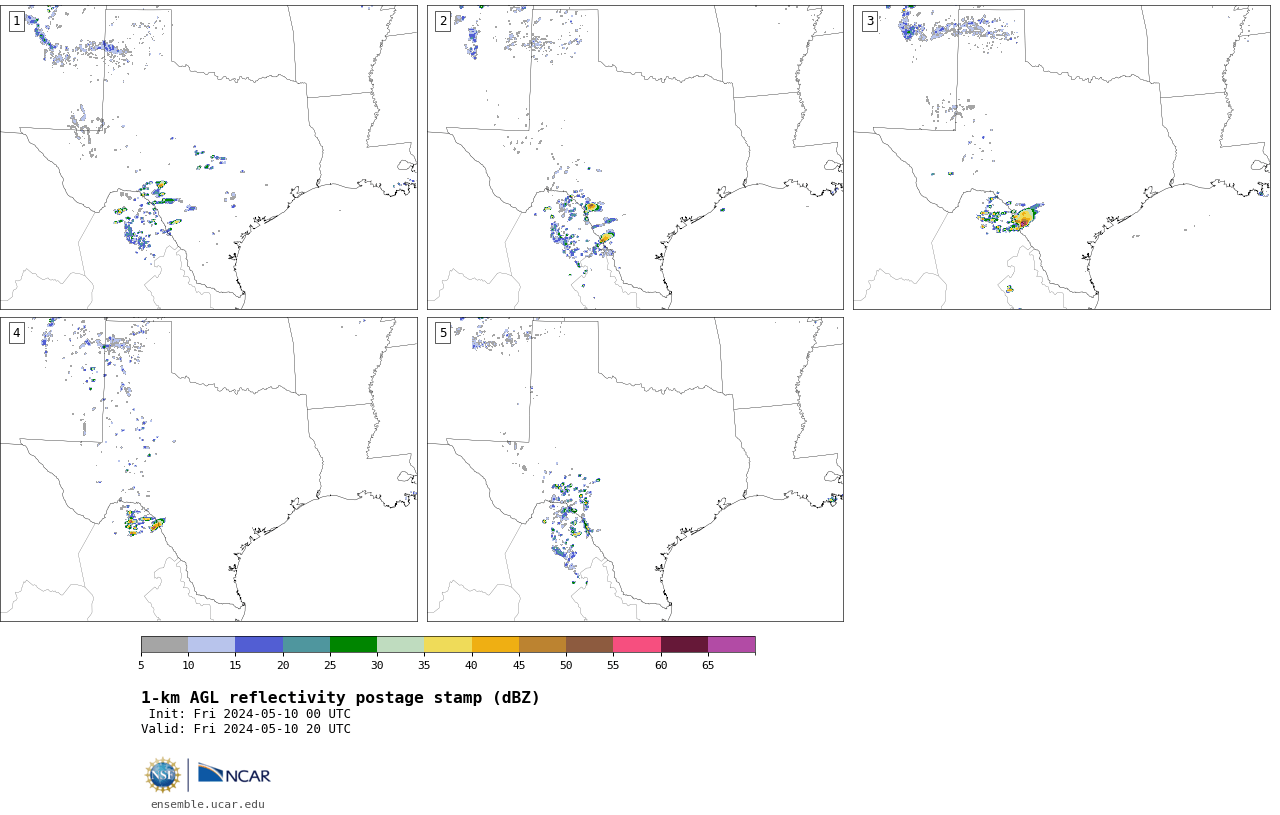Click the 'Init: Fri 2024-05-10 00 UTC' line
Screen dimensions: 1280x815
pos(250,714)
